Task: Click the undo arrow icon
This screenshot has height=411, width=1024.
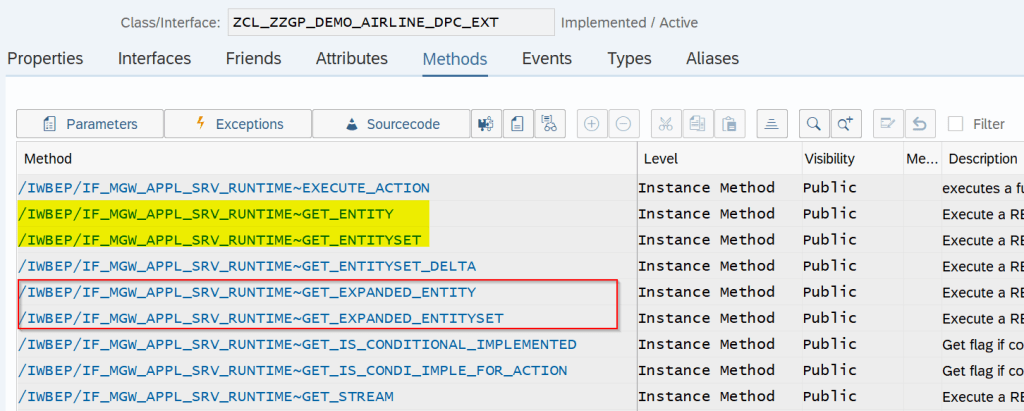Action: coord(919,124)
